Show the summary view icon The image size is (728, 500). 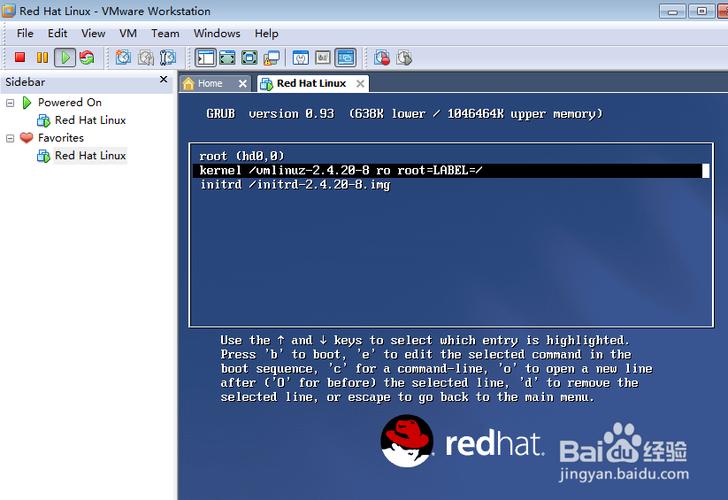301,58
